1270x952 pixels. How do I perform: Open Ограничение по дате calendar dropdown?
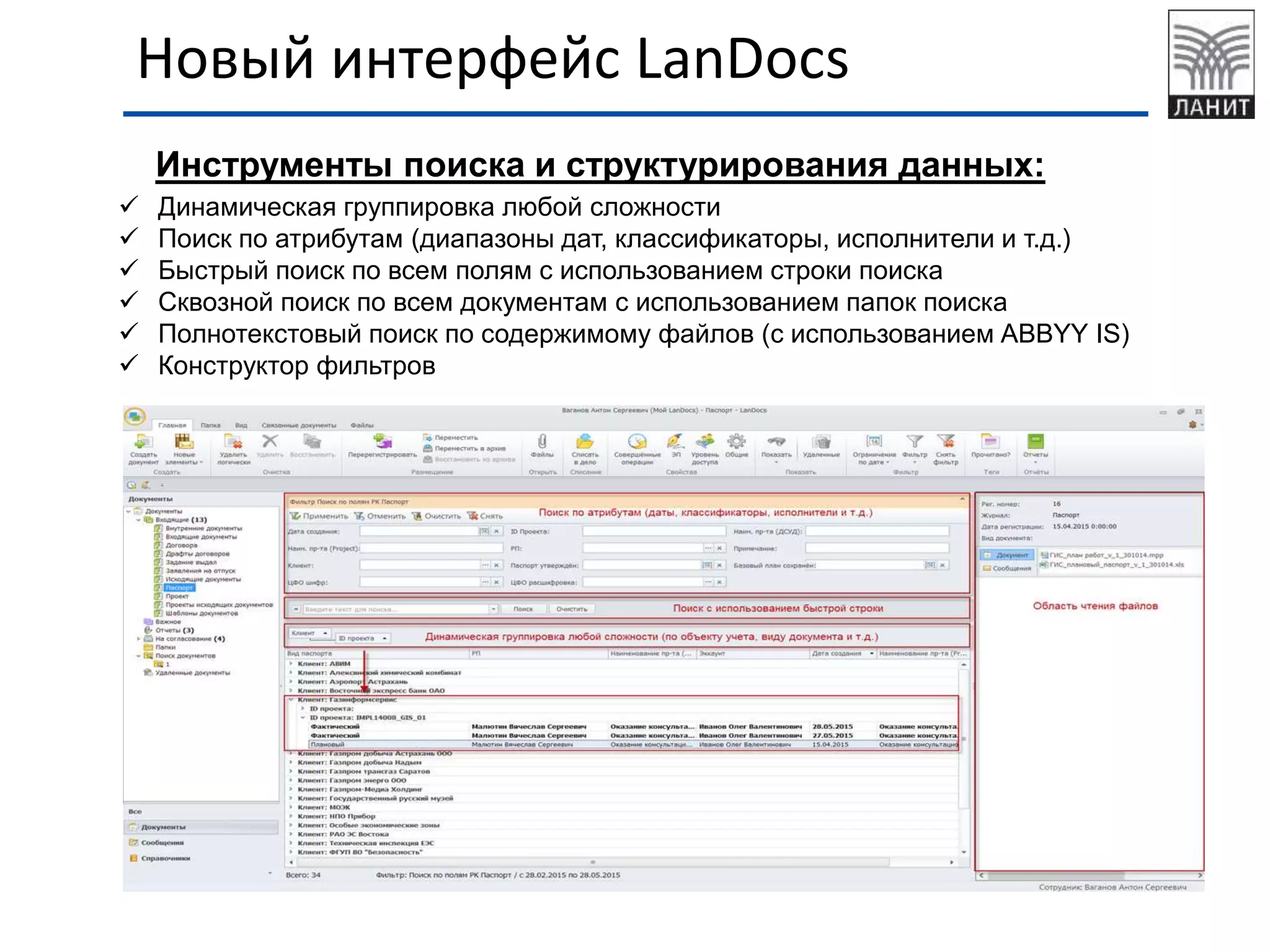(874, 449)
